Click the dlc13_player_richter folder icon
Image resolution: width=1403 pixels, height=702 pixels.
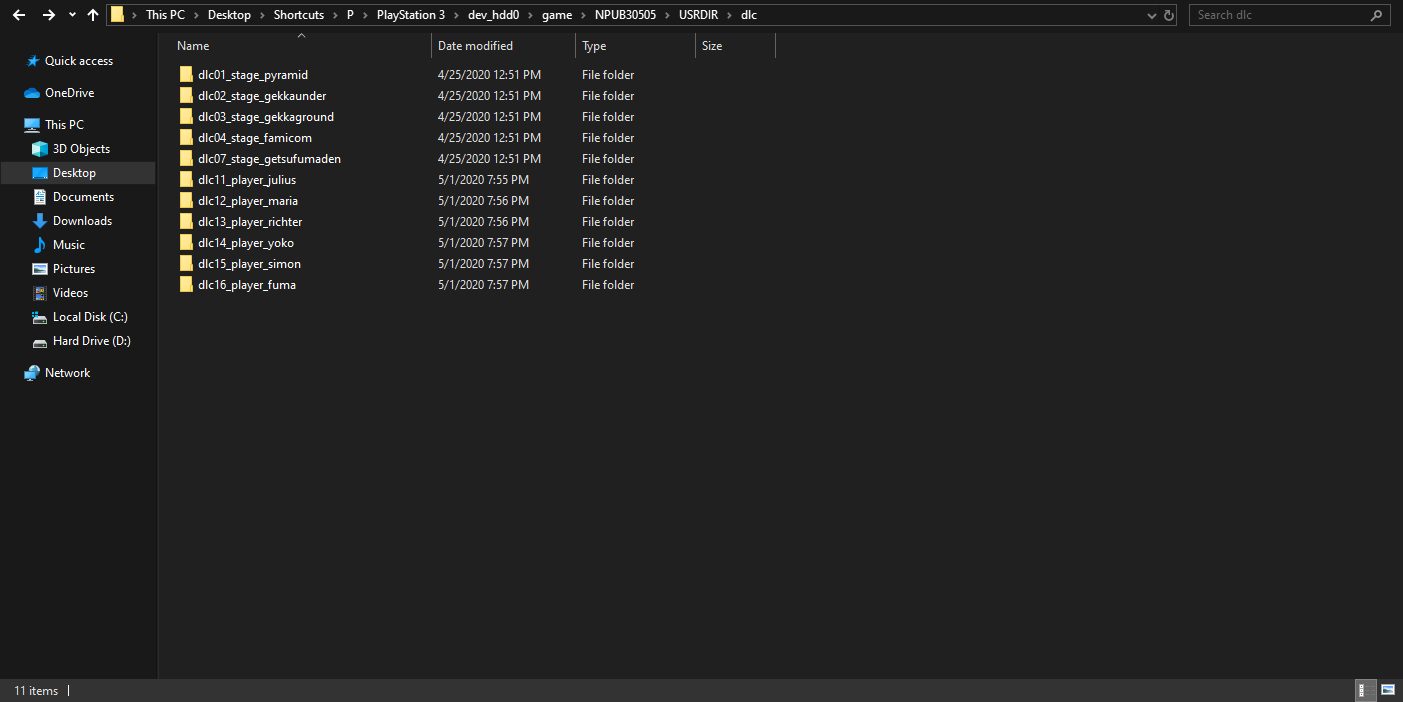(x=186, y=222)
